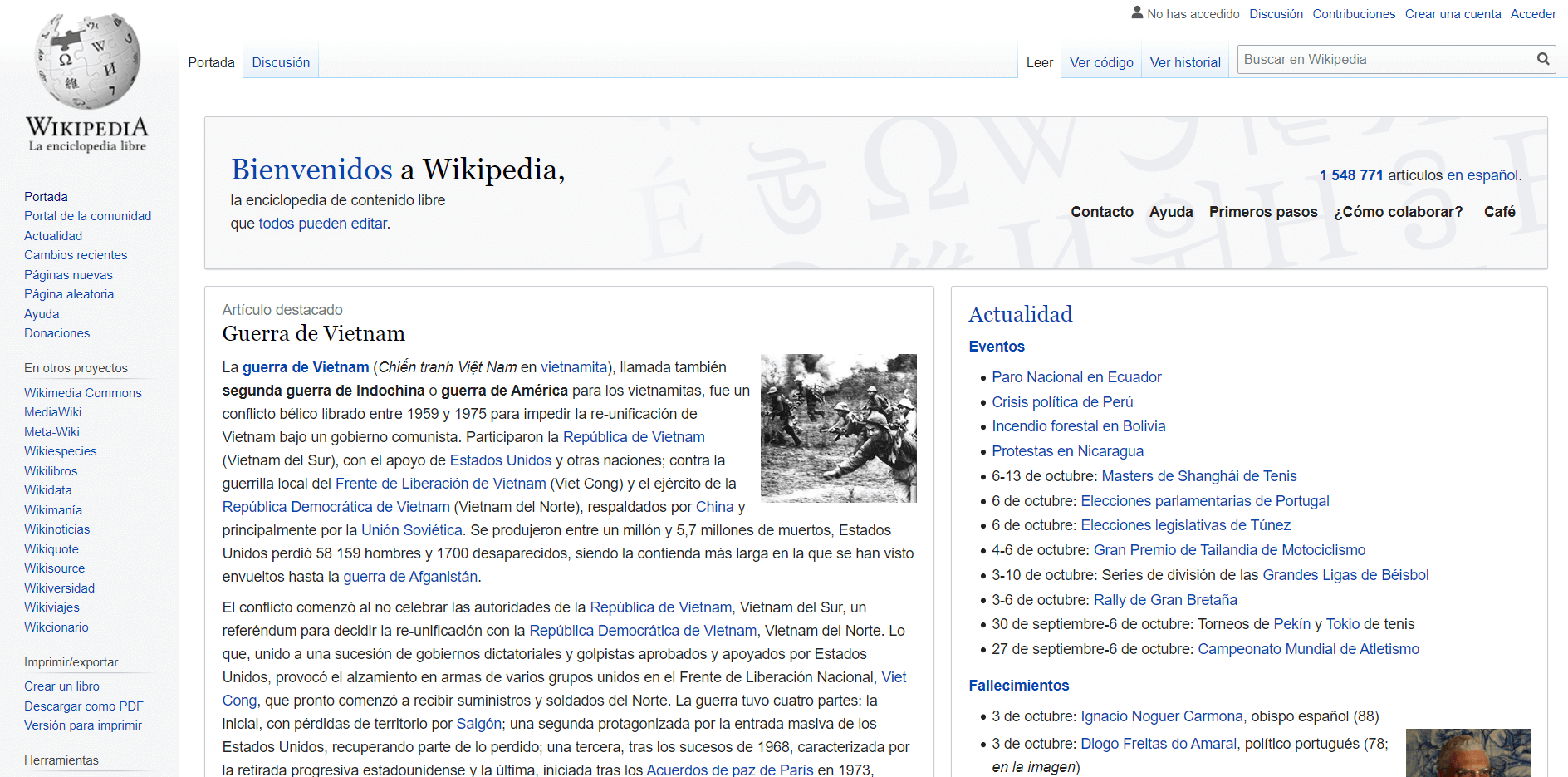
Task: Open 'Elecciones parlamentarias de Portugal'
Action: point(1205,501)
